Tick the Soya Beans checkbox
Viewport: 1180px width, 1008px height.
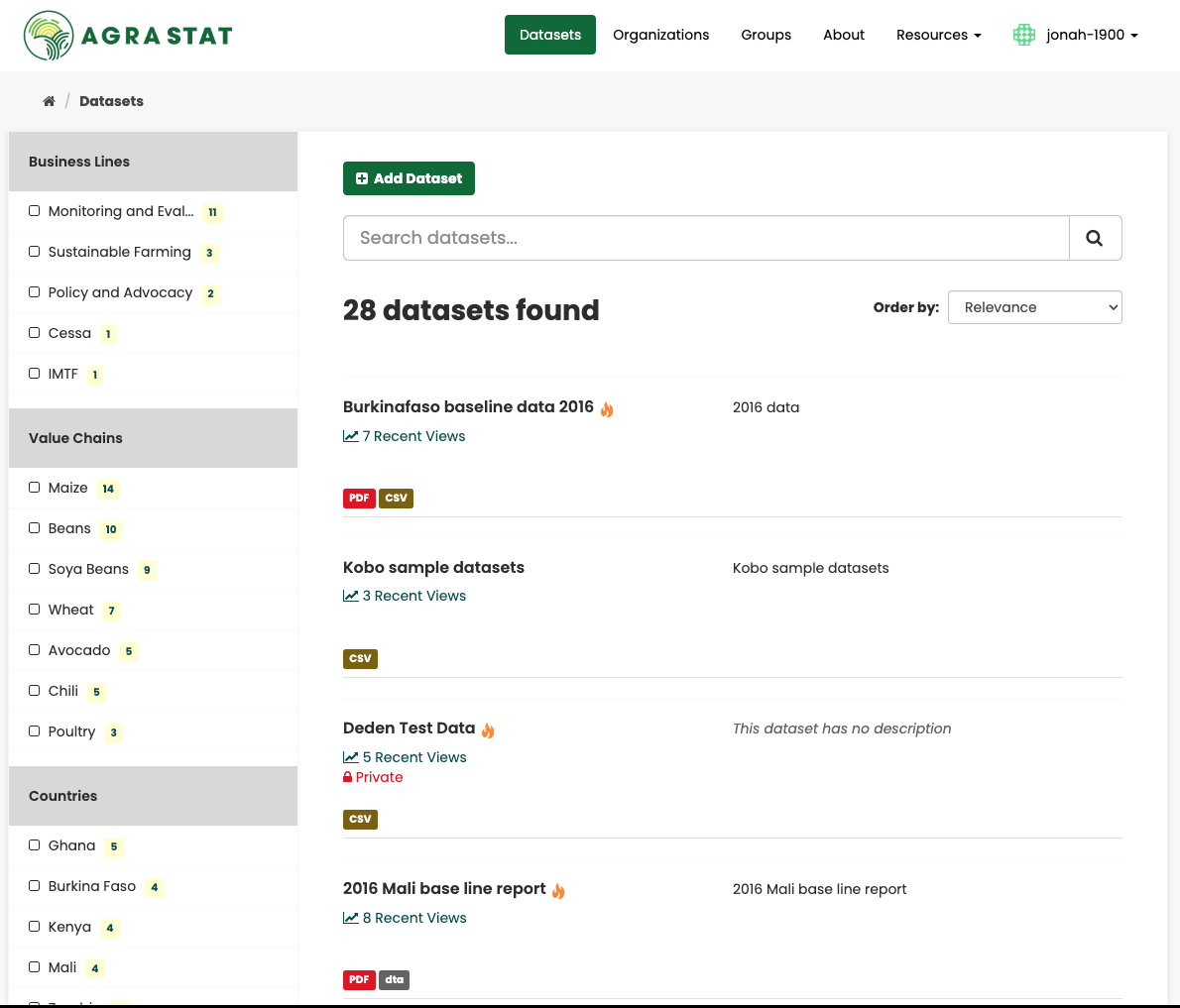coord(34,569)
